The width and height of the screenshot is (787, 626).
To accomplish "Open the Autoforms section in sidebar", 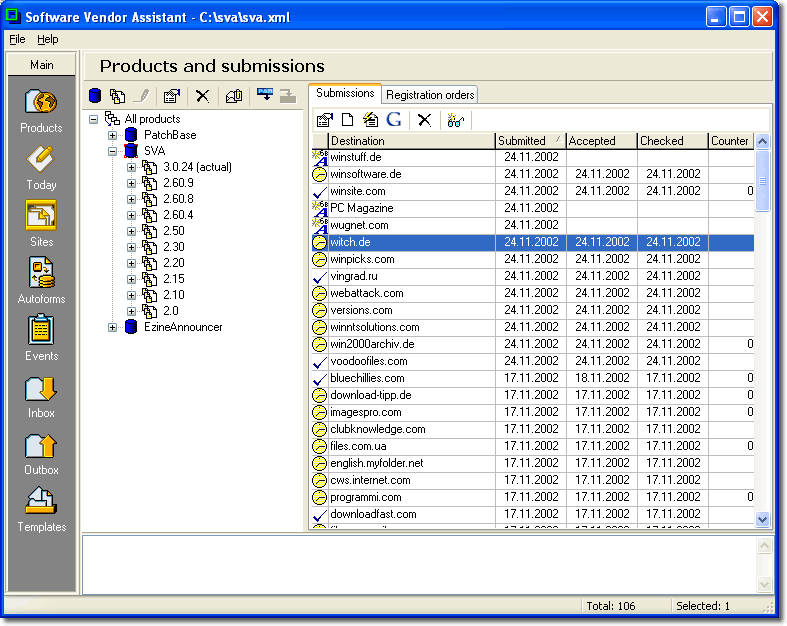I will click(41, 281).
